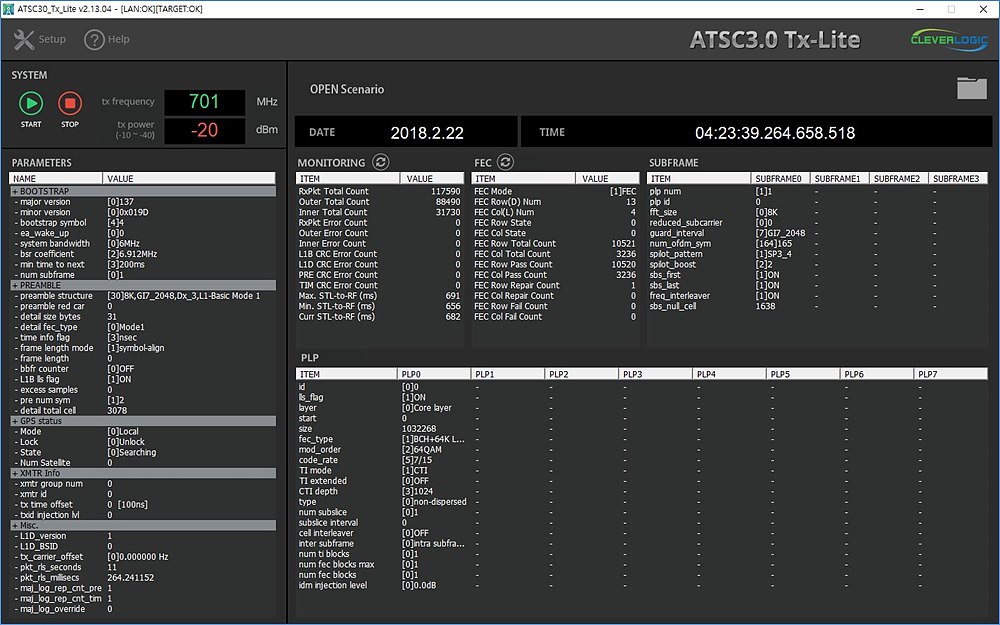Click the PLP7 column header
1000x625 pixels.
pyautogui.click(x=951, y=374)
